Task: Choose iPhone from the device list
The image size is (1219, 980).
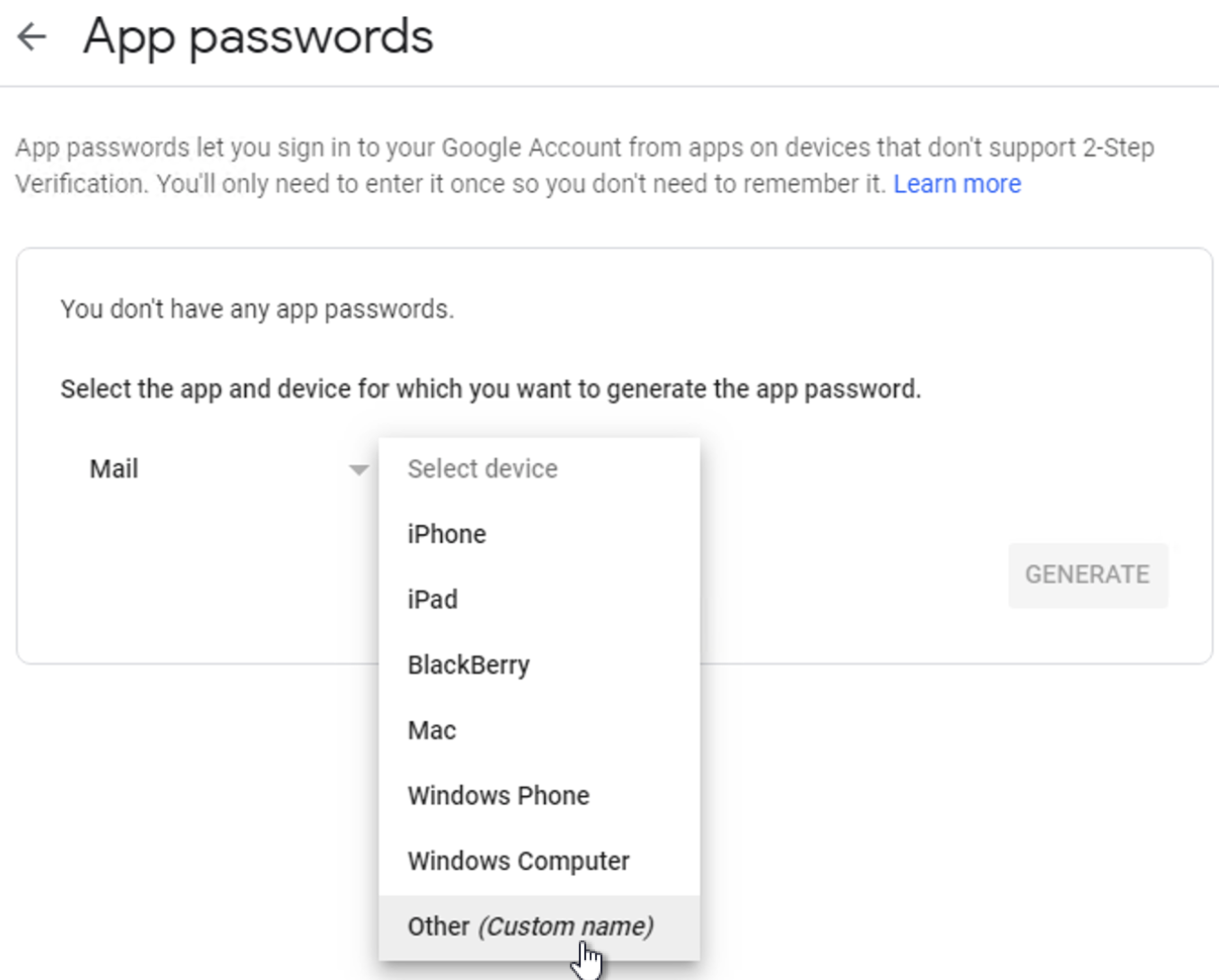Action: pos(447,534)
